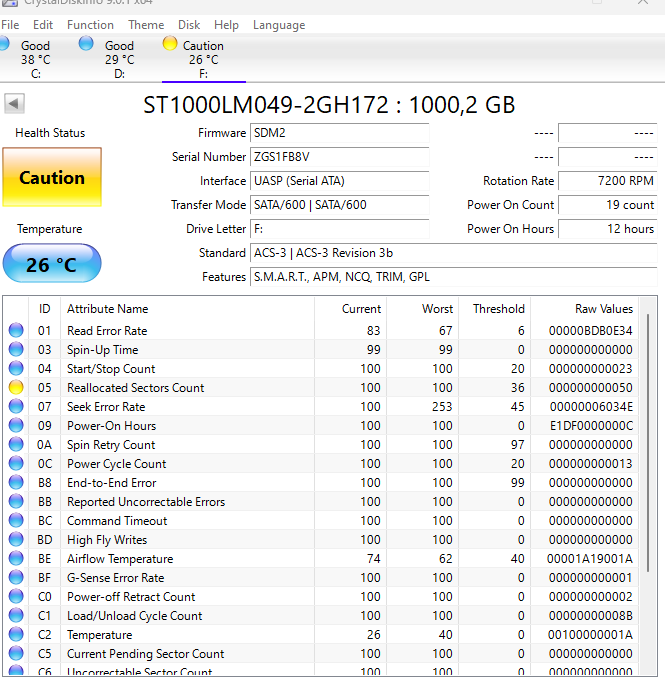Select the F: drive Caution 26 °C tab
Viewport: 665px width, 679px height.
tap(203, 59)
